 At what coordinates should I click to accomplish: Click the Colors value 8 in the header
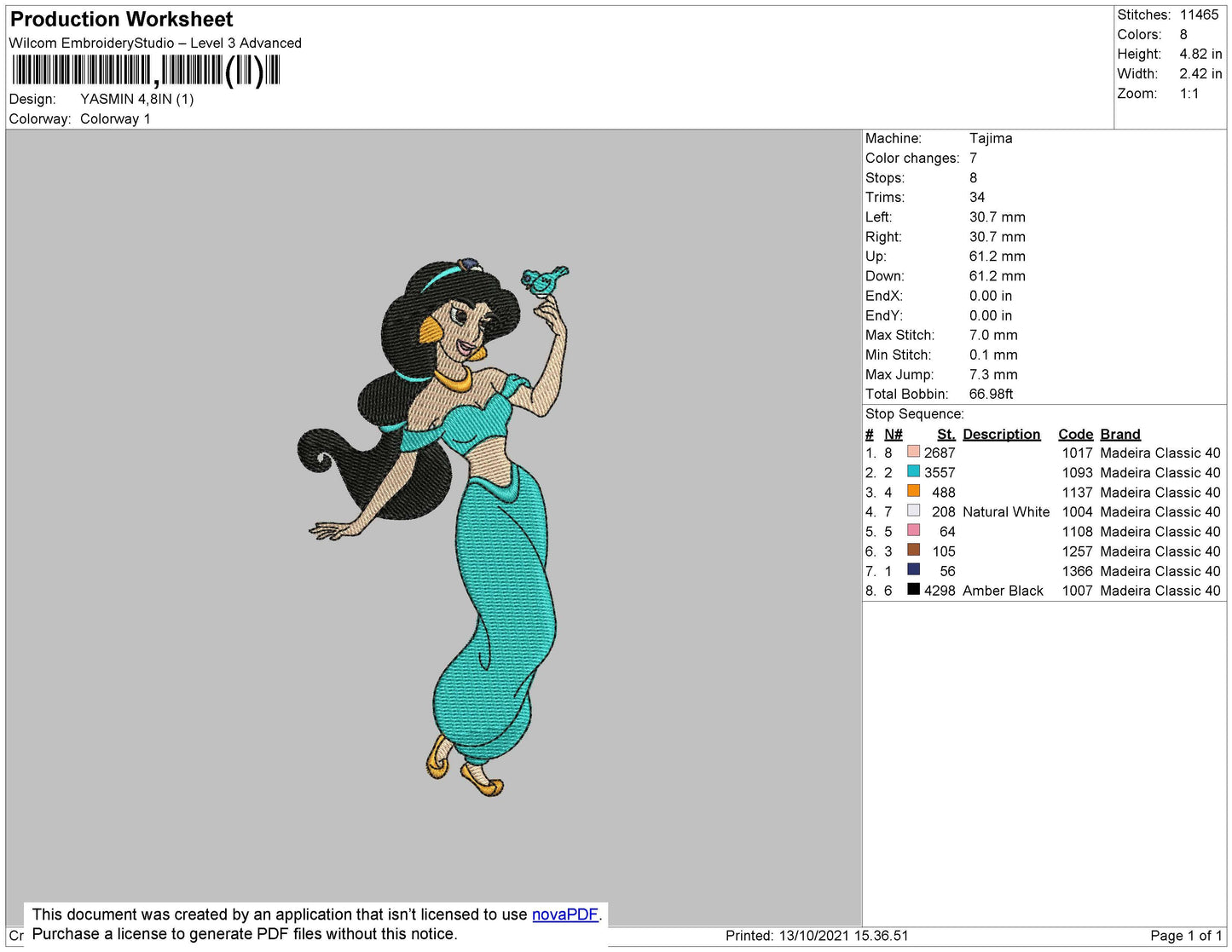(1183, 34)
